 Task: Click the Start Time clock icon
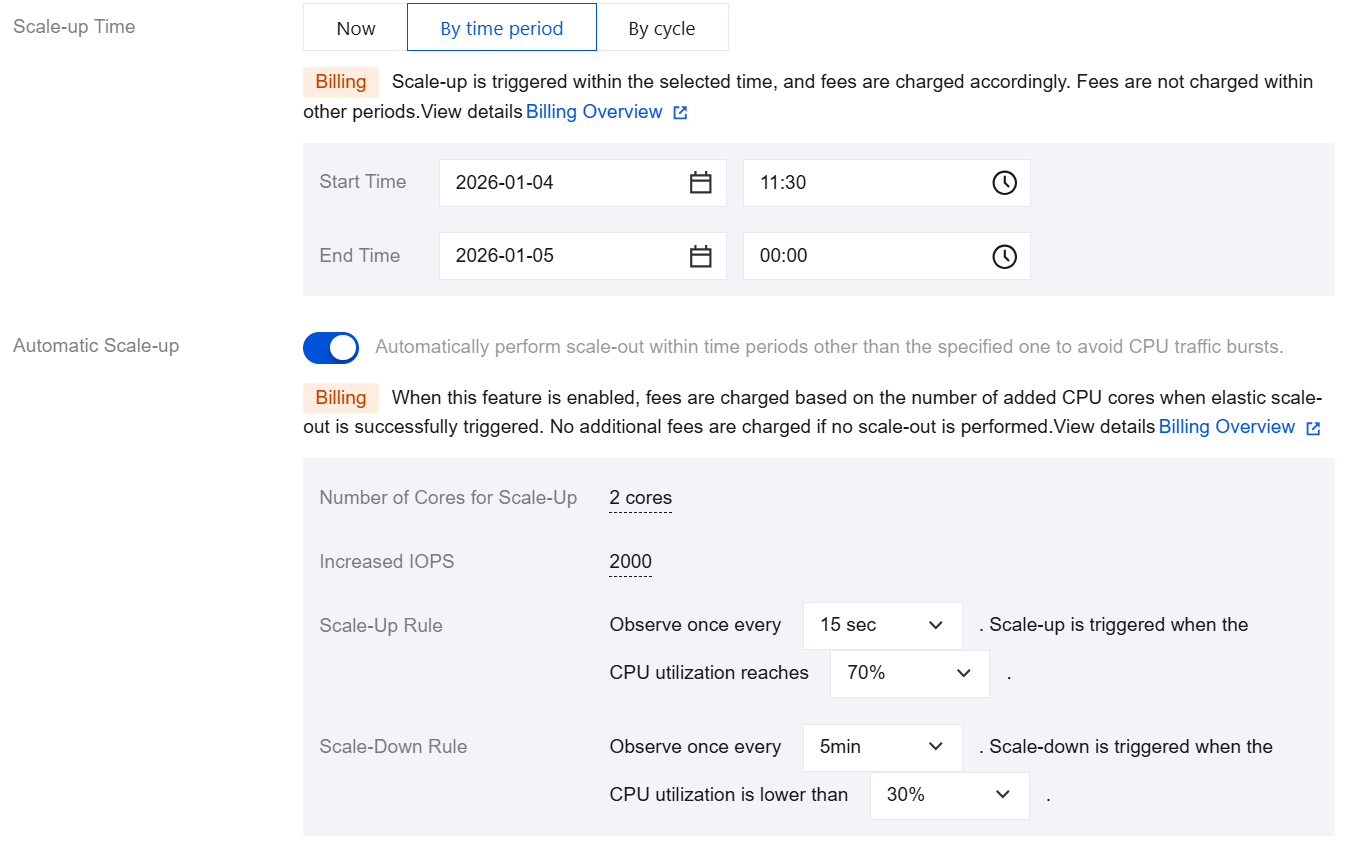point(1004,183)
